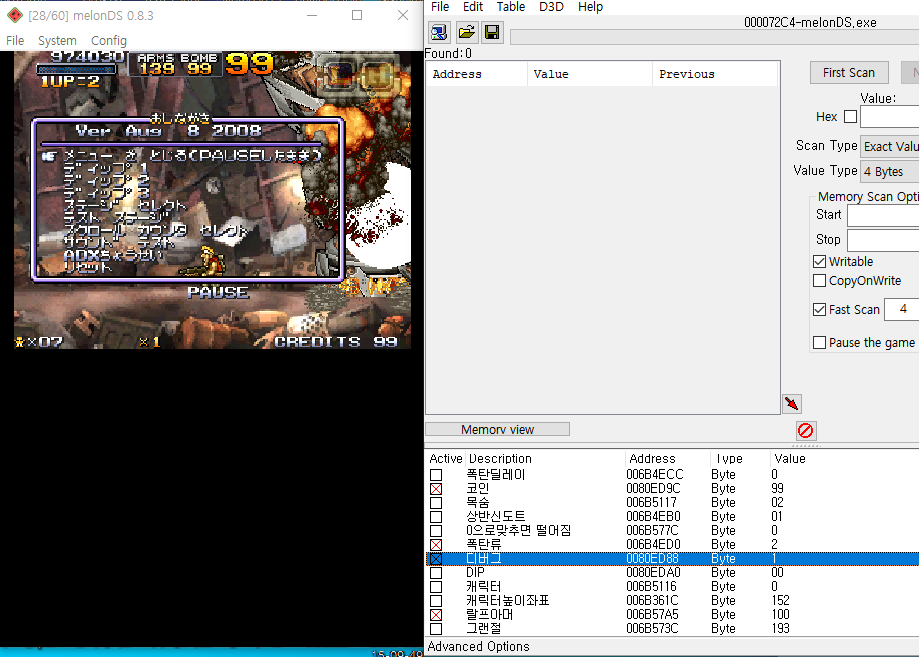Click address 0080ED9C cell
The height and width of the screenshot is (657, 919).
click(x=653, y=488)
